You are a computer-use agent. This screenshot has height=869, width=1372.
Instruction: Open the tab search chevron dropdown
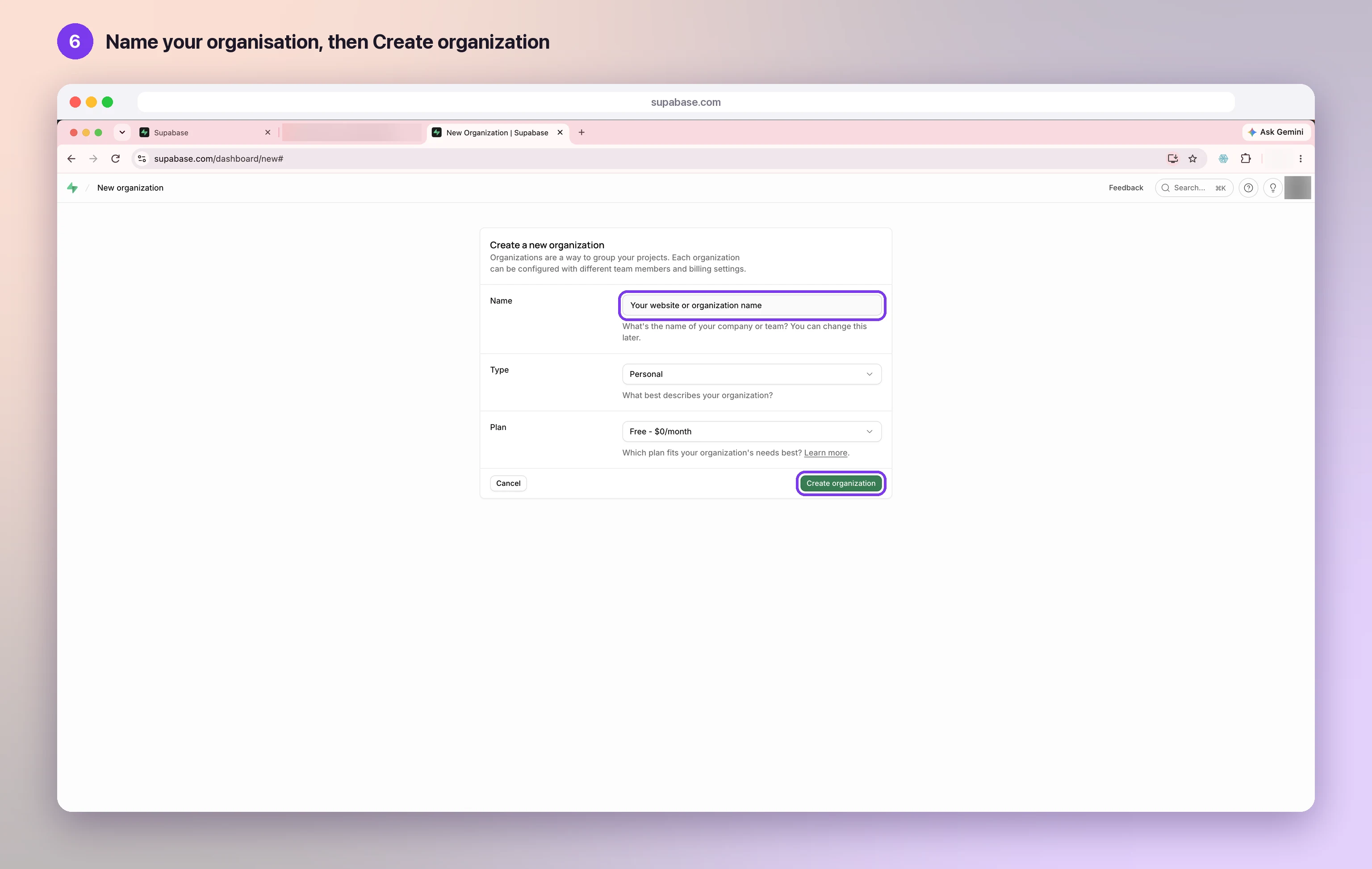tap(122, 132)
